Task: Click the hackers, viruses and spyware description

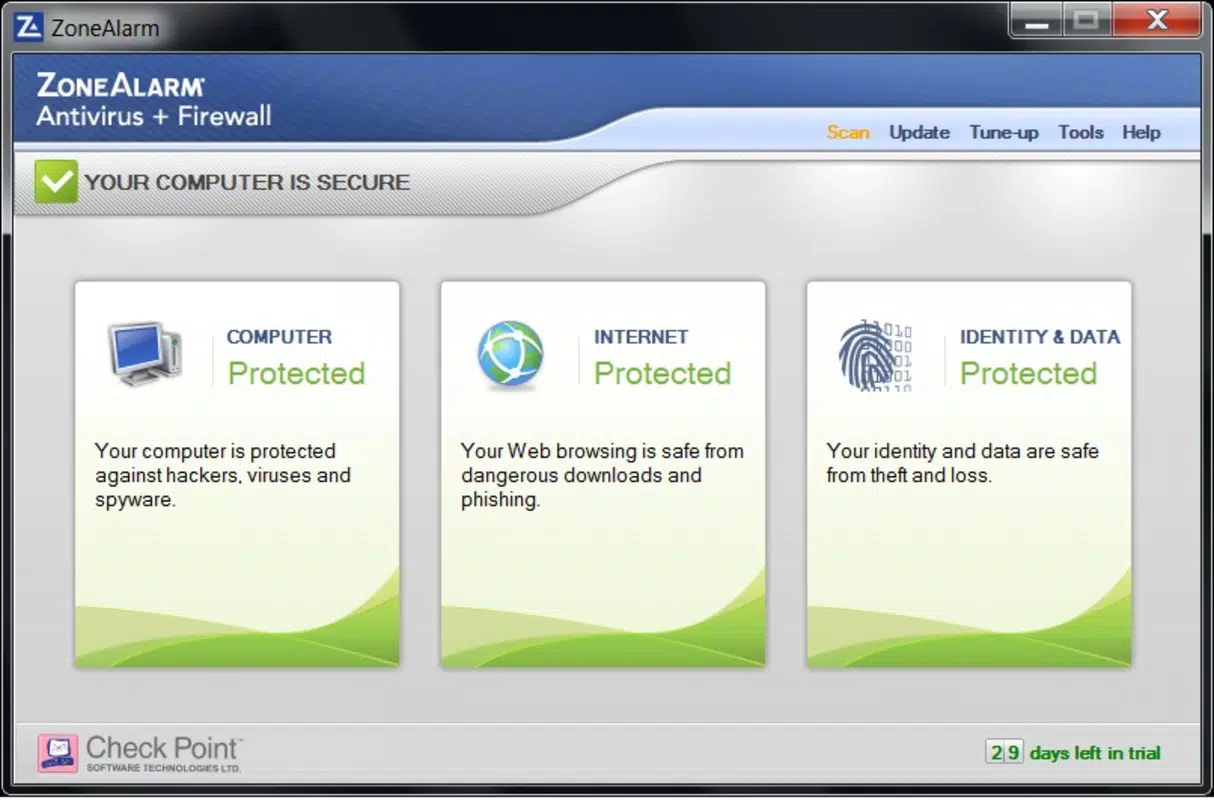Action: (x=223, y=475)
